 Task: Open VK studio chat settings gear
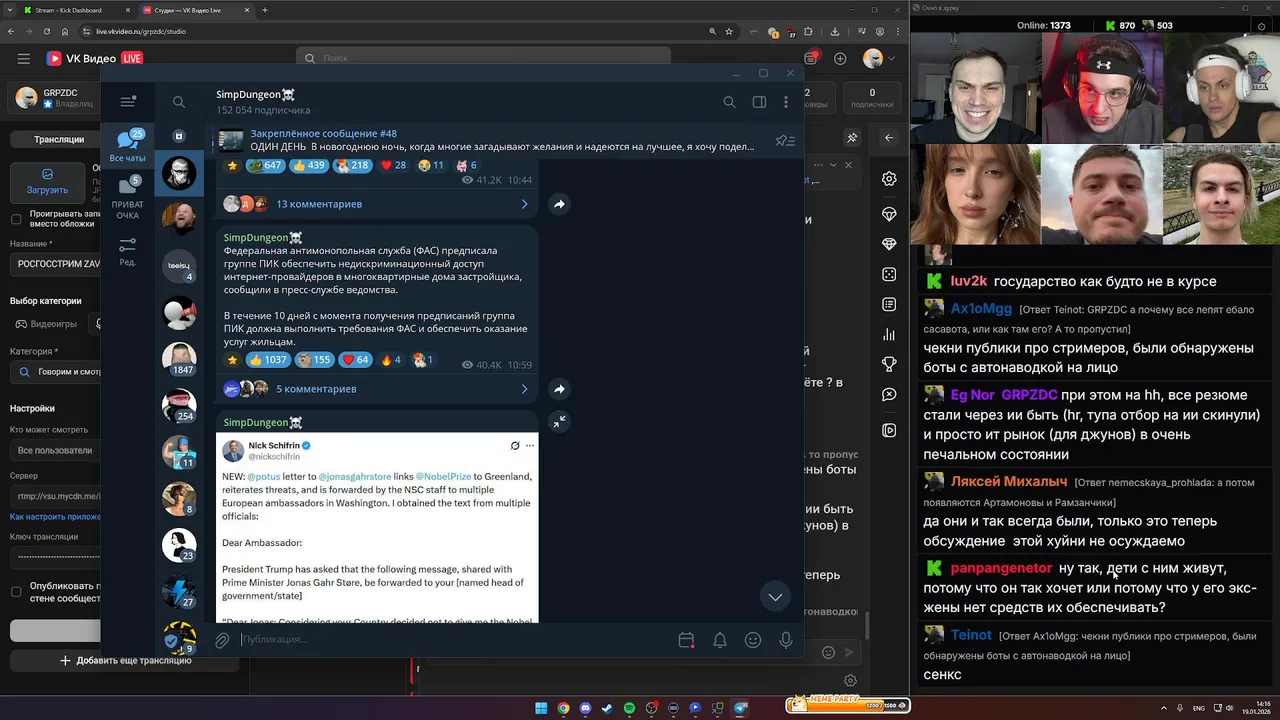pos(889,179)
